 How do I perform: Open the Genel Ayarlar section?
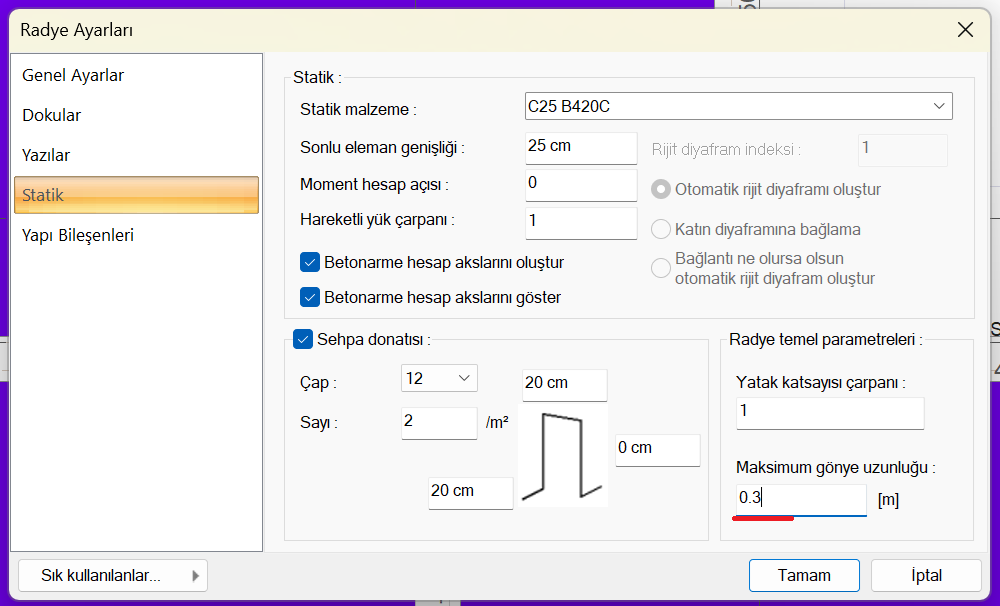point(136,75)
